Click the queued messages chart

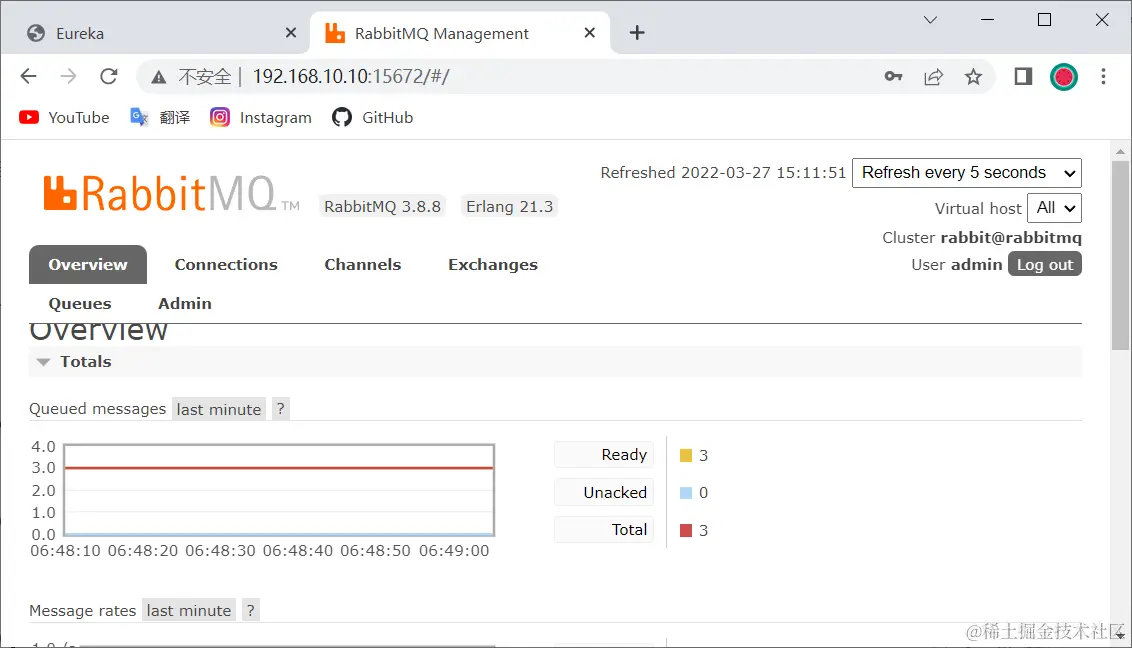279,490
